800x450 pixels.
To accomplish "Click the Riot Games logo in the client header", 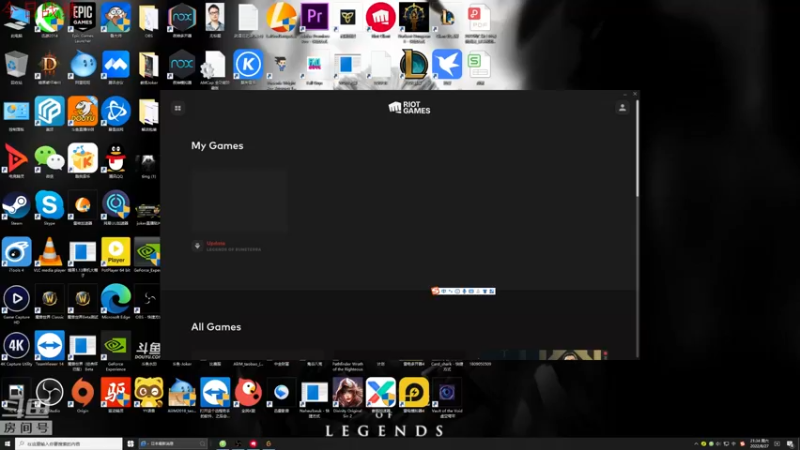I will tap(409, 108).
